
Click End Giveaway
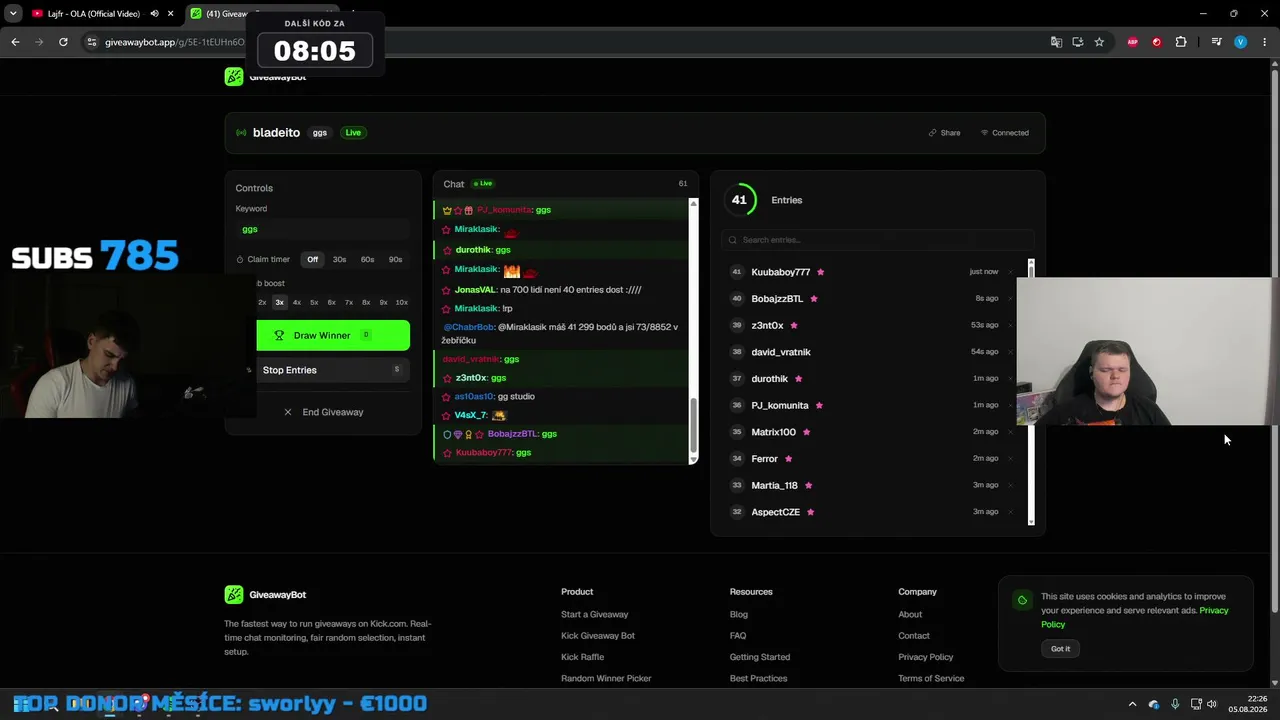click(x=323, y=412)
